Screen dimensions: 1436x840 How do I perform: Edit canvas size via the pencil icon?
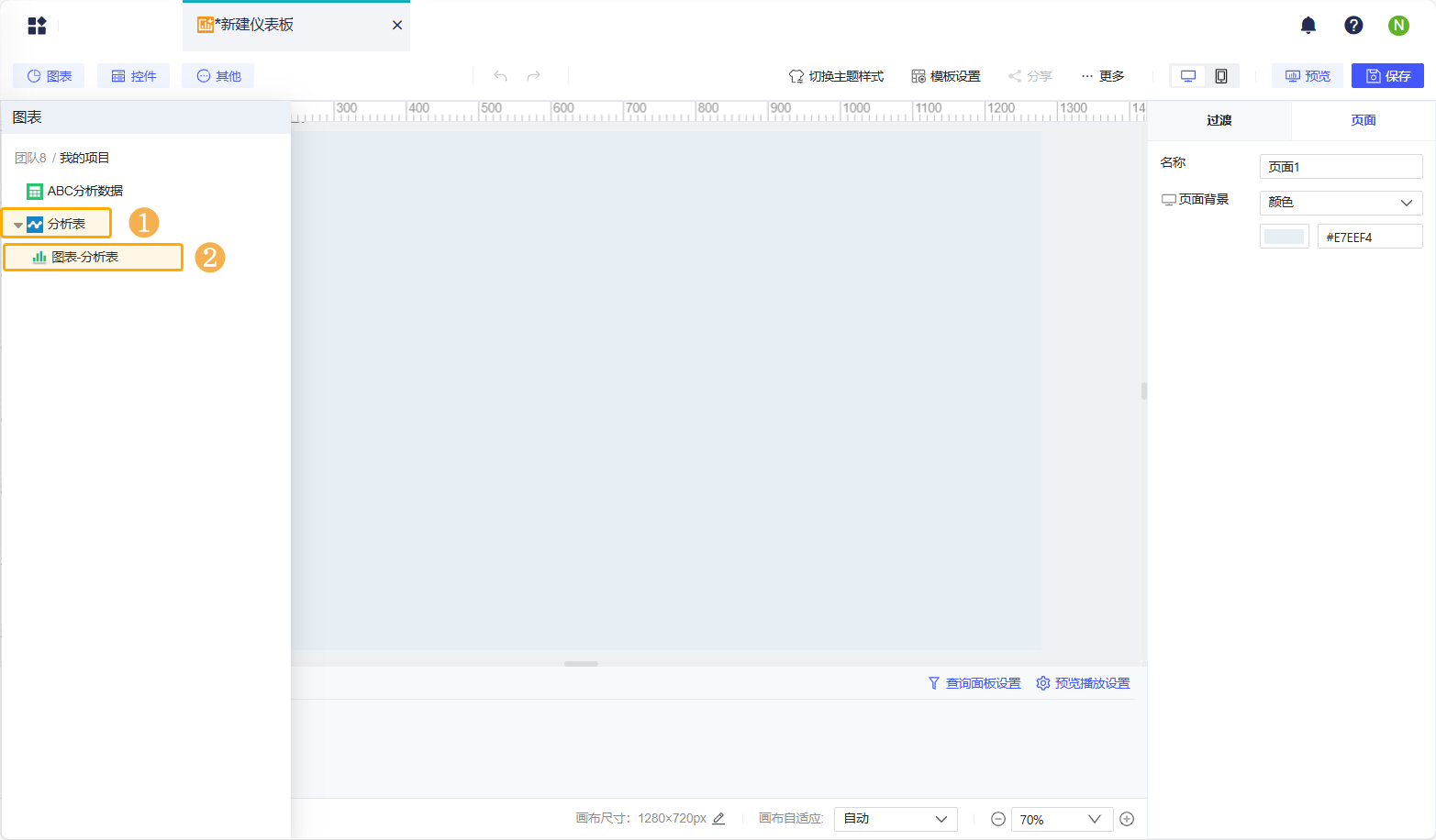719,819
